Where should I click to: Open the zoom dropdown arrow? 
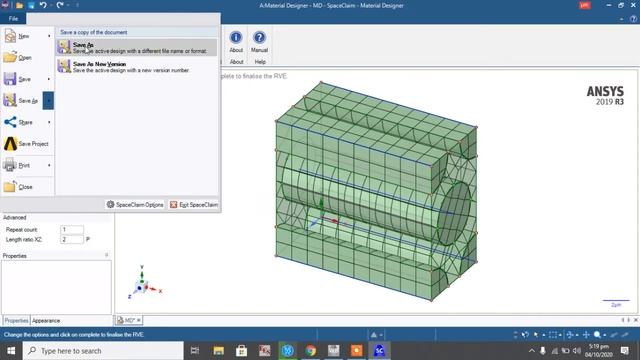click(x=604, y=335)
